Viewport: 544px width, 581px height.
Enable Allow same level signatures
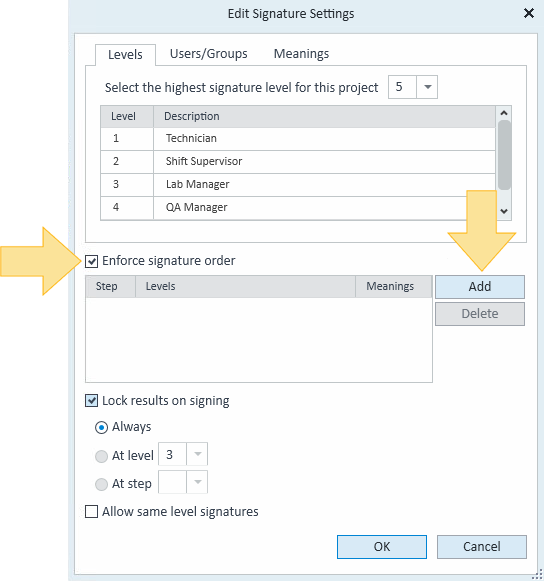pyautogui.click(x=92, y=512)
